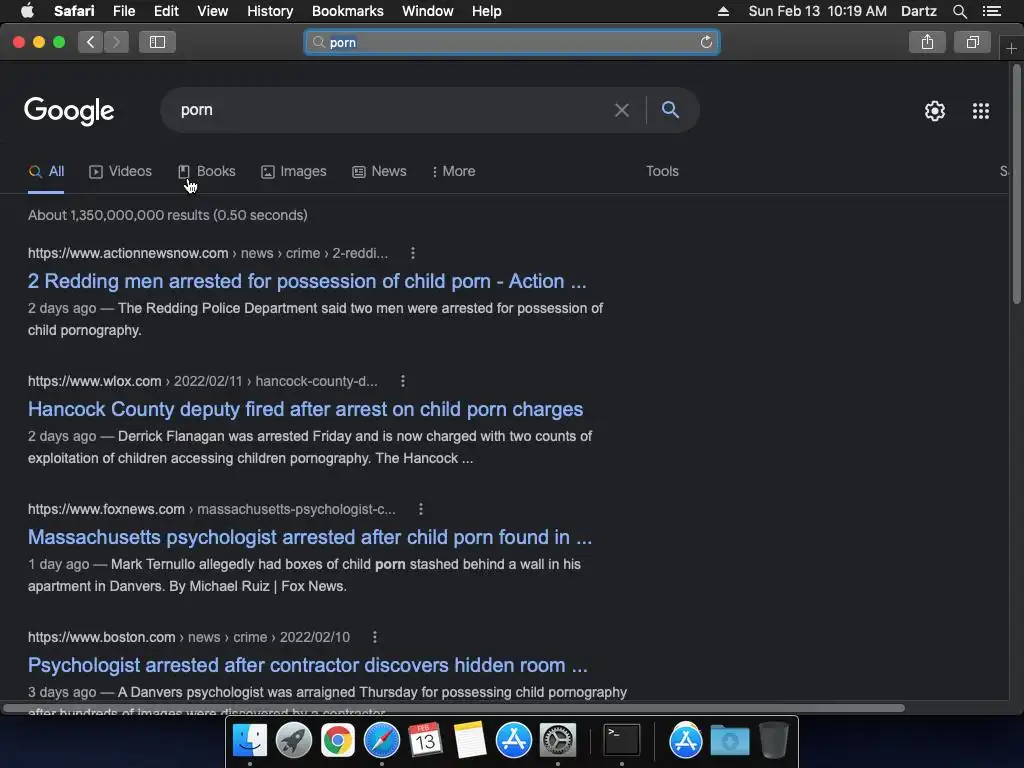Click the eject icon in menu bar
This screenshot has width=1024, height=768.
pyautogui.click(x=723, y=11)
